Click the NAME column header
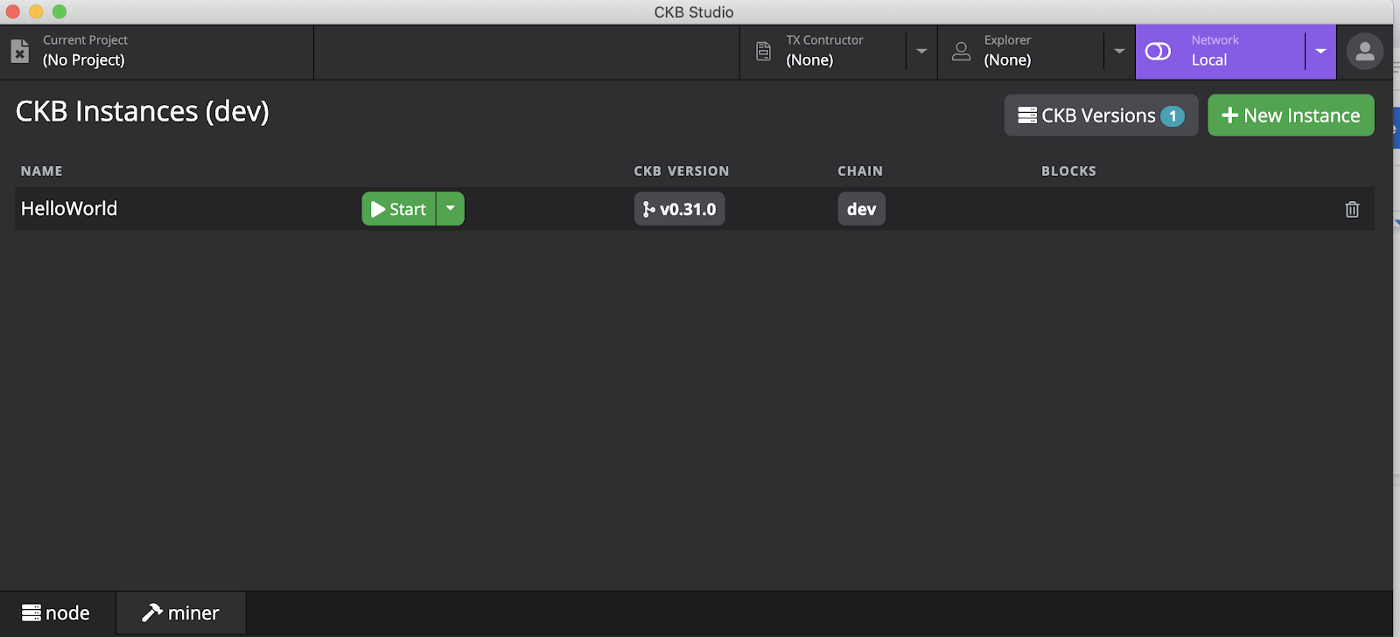The height and width of the screenshot is (637, 1400). 41,171
